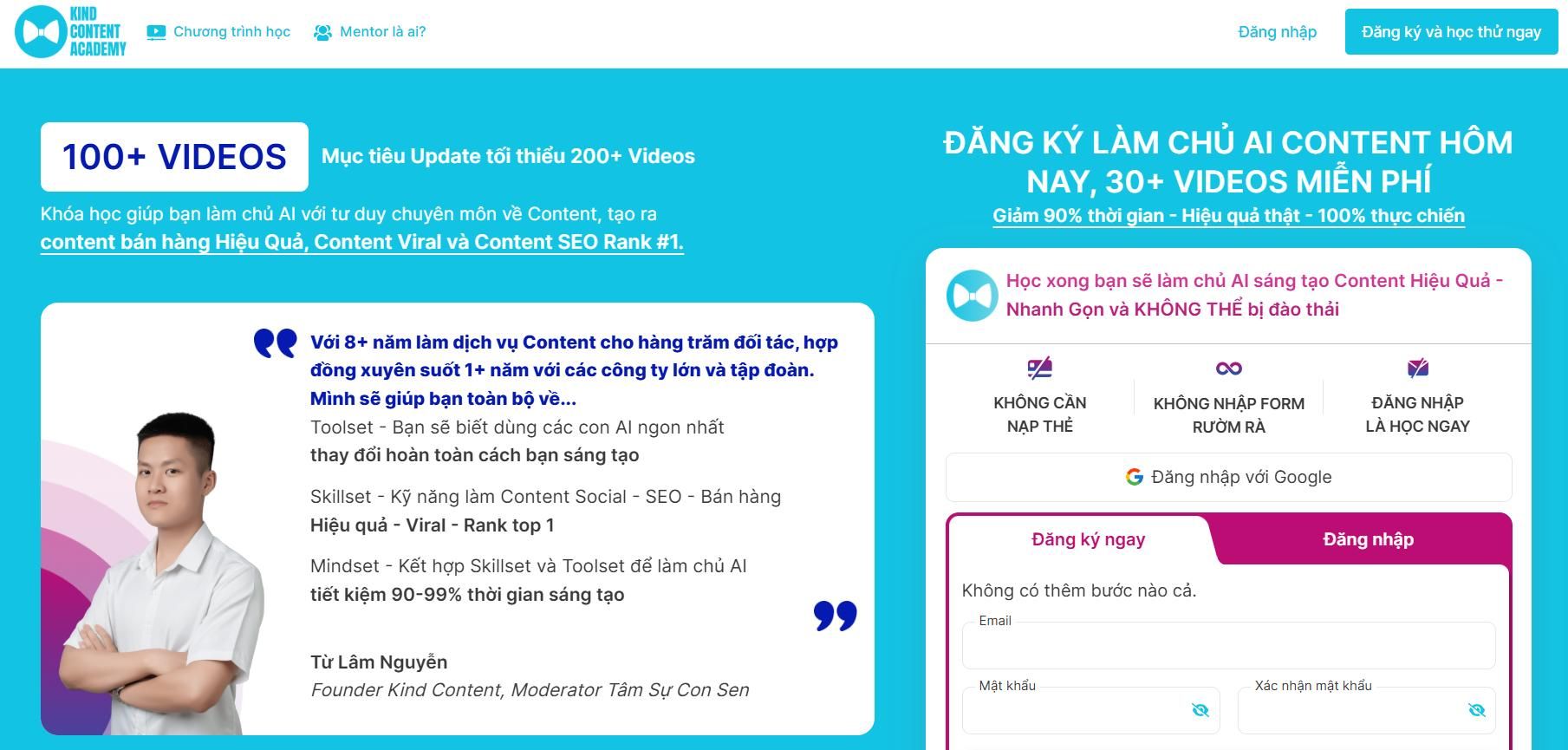Click Đăng ký và học thử ngay button

pos(1451,32)
